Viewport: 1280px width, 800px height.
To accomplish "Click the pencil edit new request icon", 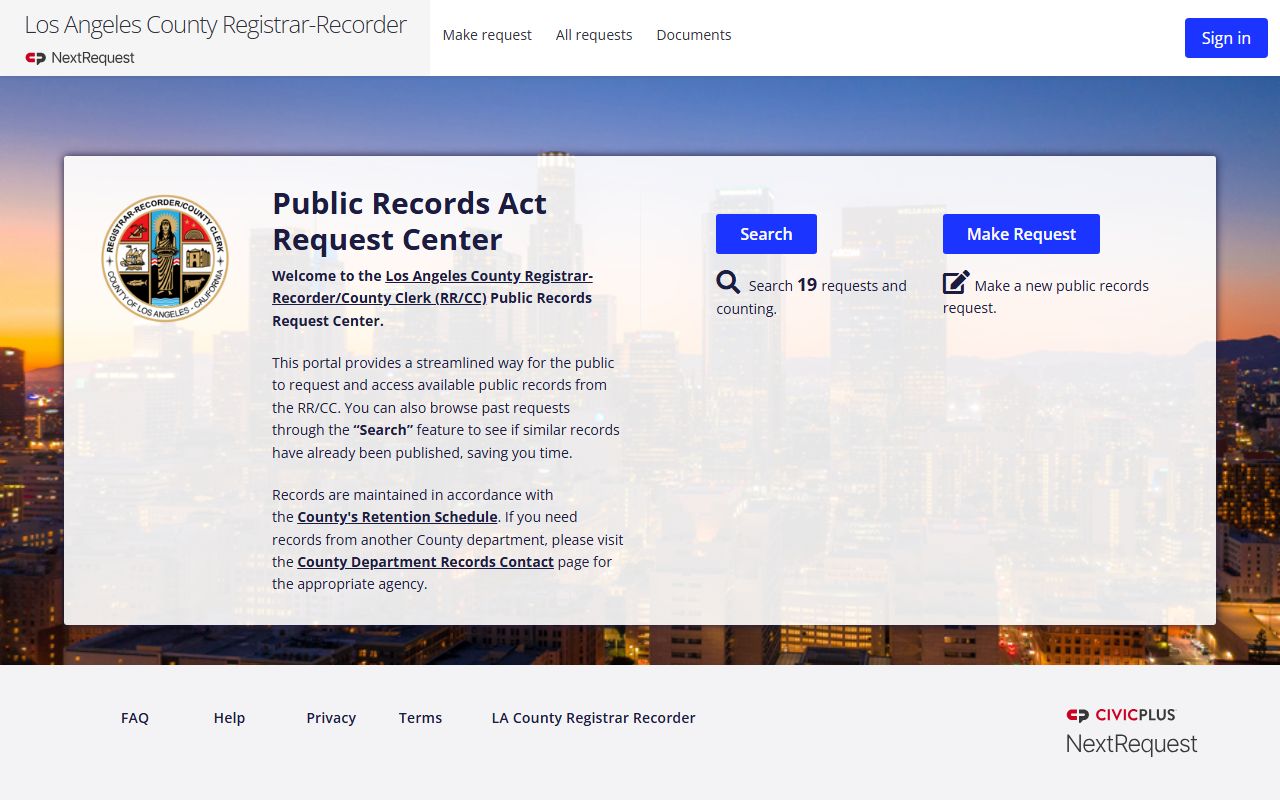I will [x=956, y=283].
